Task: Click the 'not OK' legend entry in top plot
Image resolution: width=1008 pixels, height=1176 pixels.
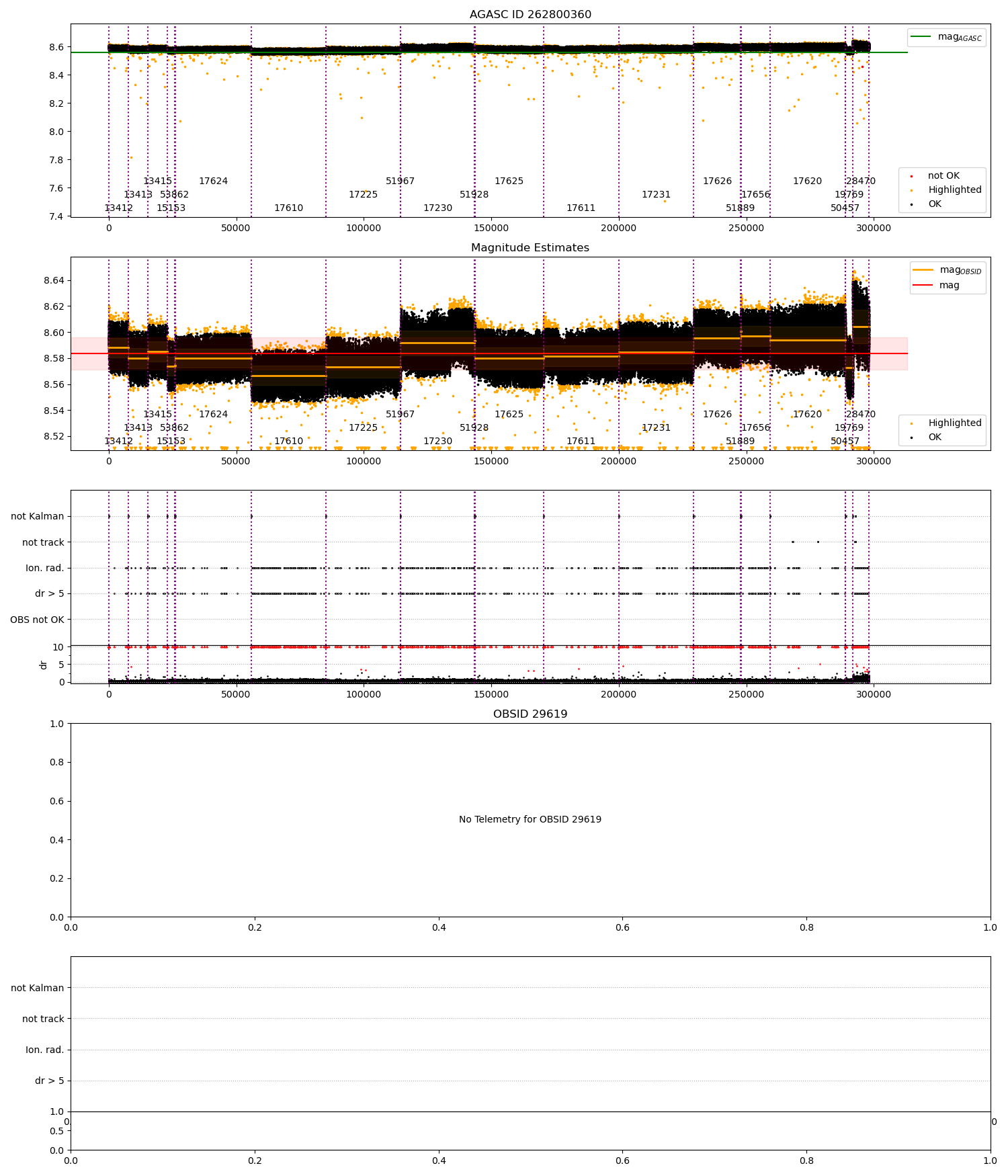Action: tap(943, 176)
